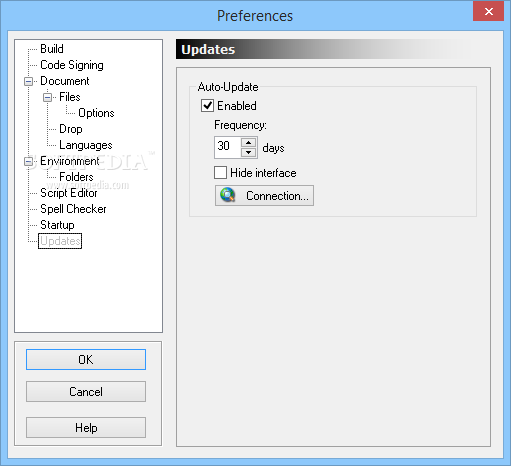Select the Files tree item

click(x=70, y=97)
